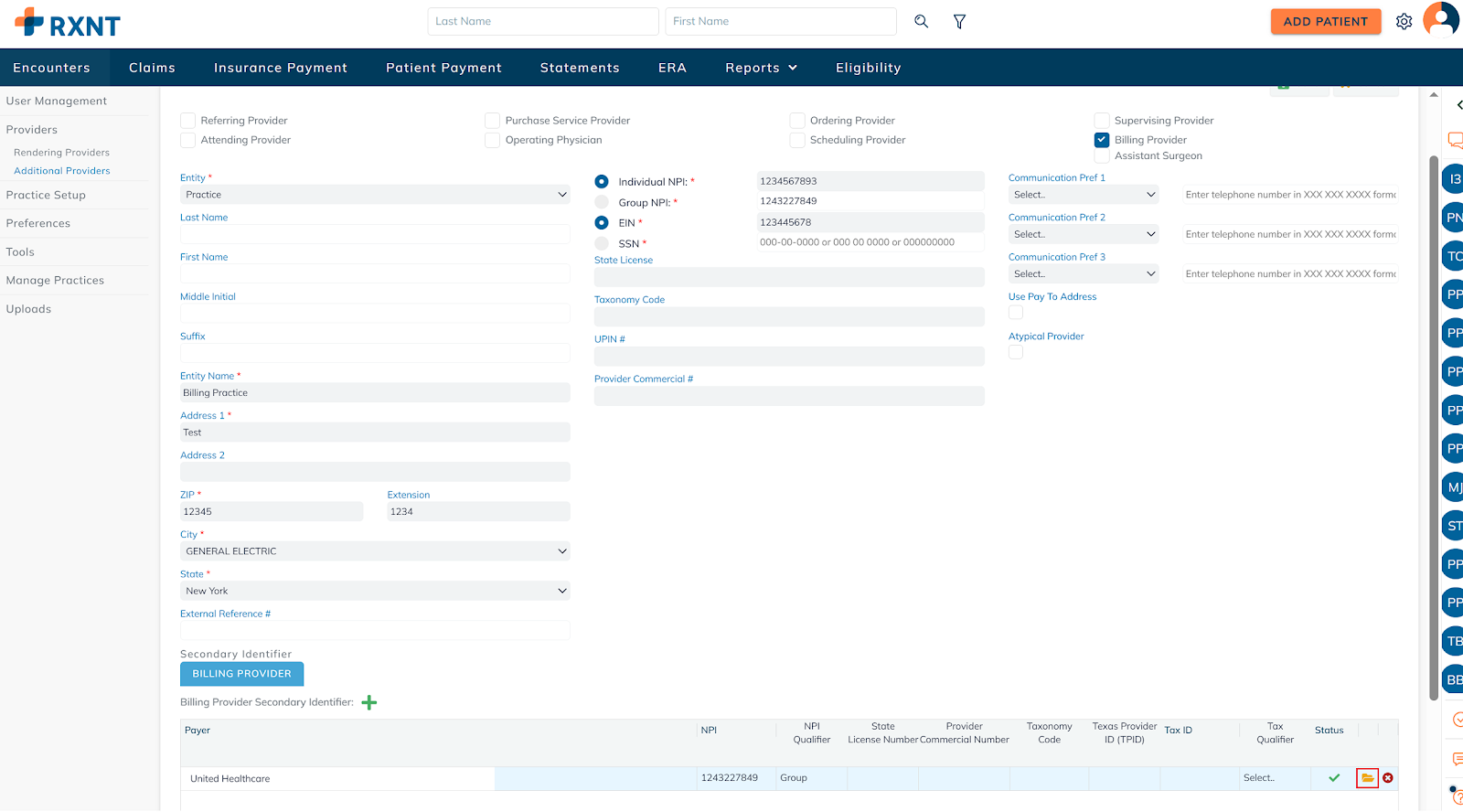Open the patient filter funnel icon
This screenshot has height=812, width=1463.
point(959,21)
